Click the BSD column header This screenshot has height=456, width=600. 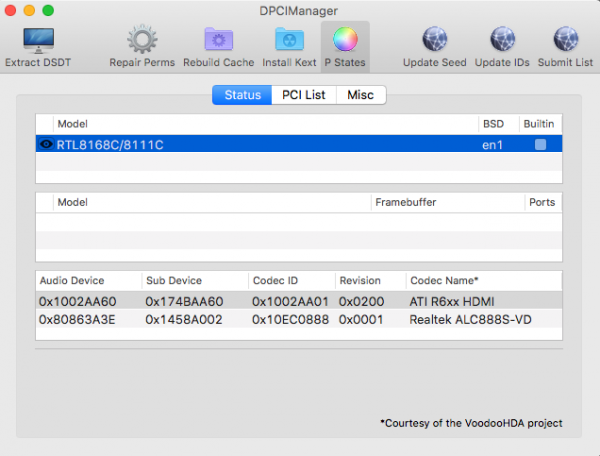(493, 124)
